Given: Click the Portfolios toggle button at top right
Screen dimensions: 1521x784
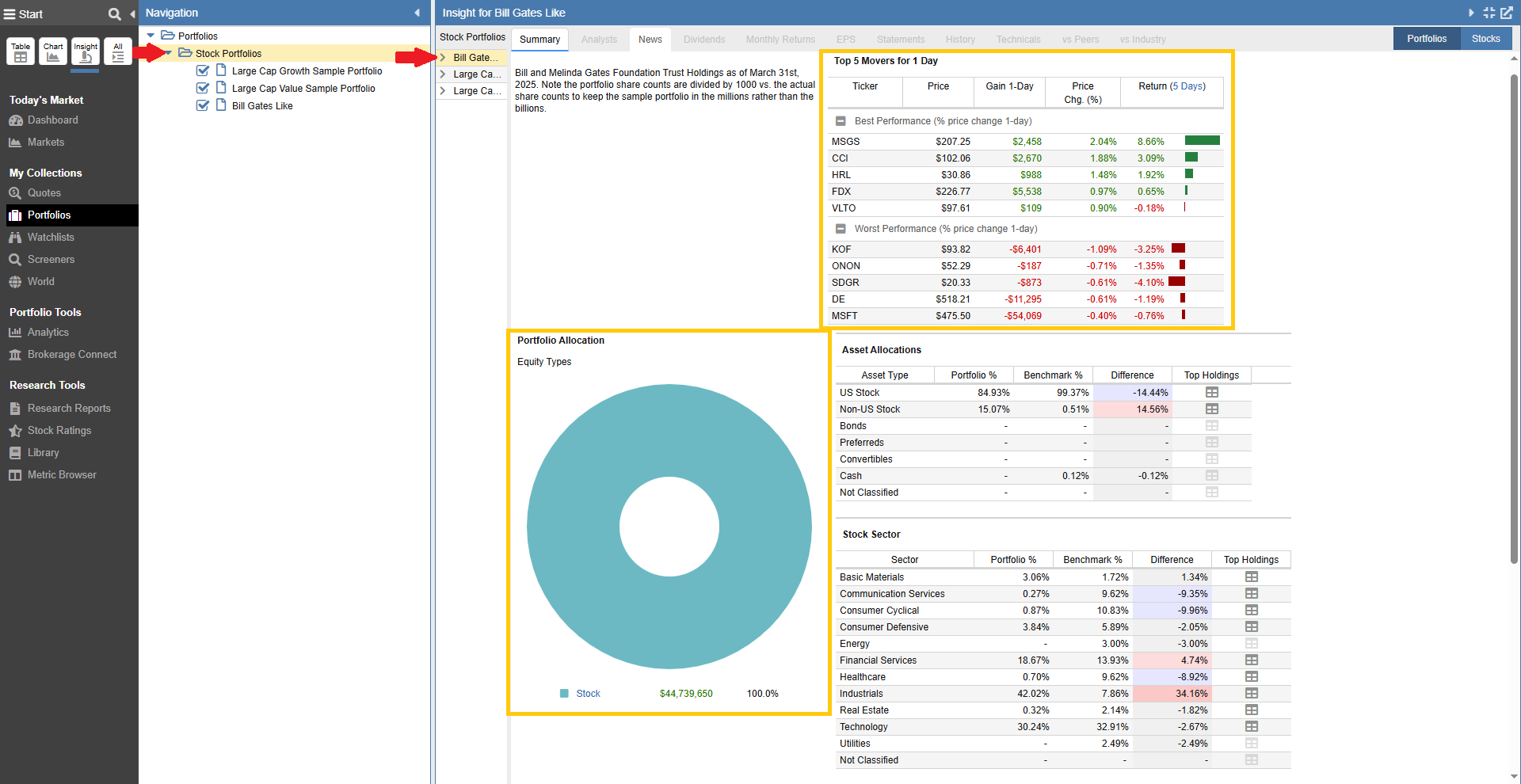Looking at the screenshot, I should (x=1427, y=39).
